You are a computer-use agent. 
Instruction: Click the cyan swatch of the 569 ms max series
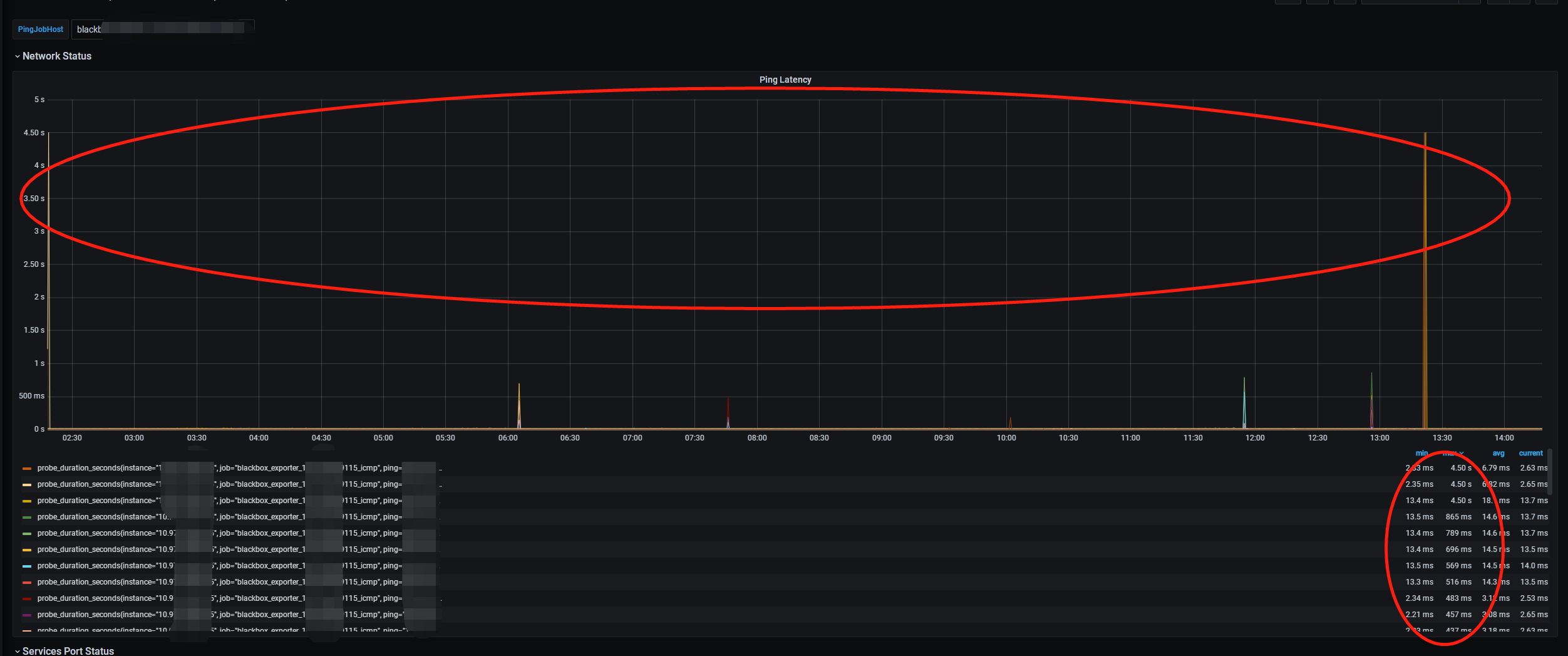(x=27, y=566)
